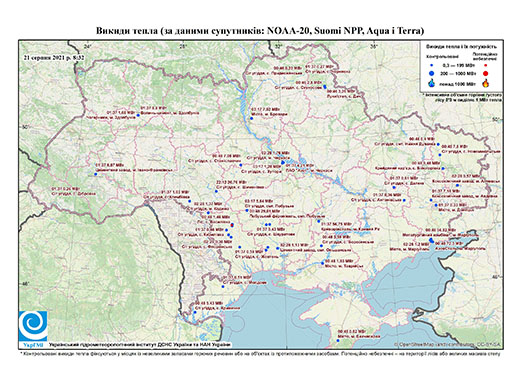The width and height of the screenshot is (520, 368).
Task: Click the blue marker near Sumy region border
Action: coord(325,87)
